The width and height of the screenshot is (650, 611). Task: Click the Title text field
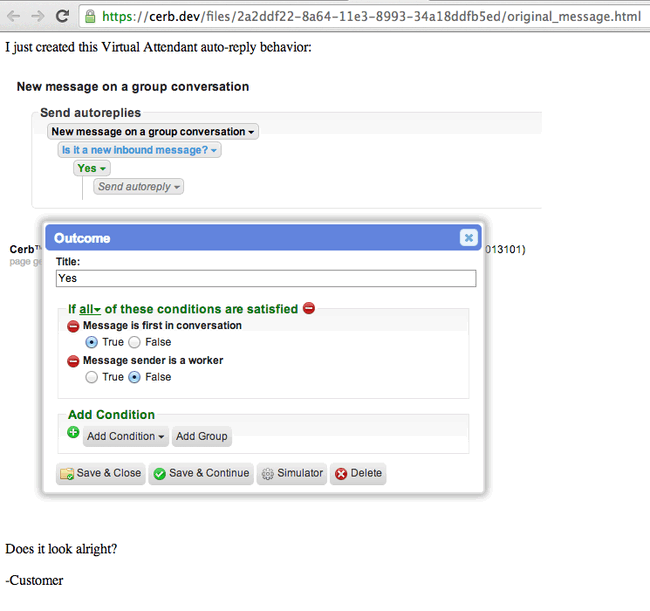click(266, 278)
